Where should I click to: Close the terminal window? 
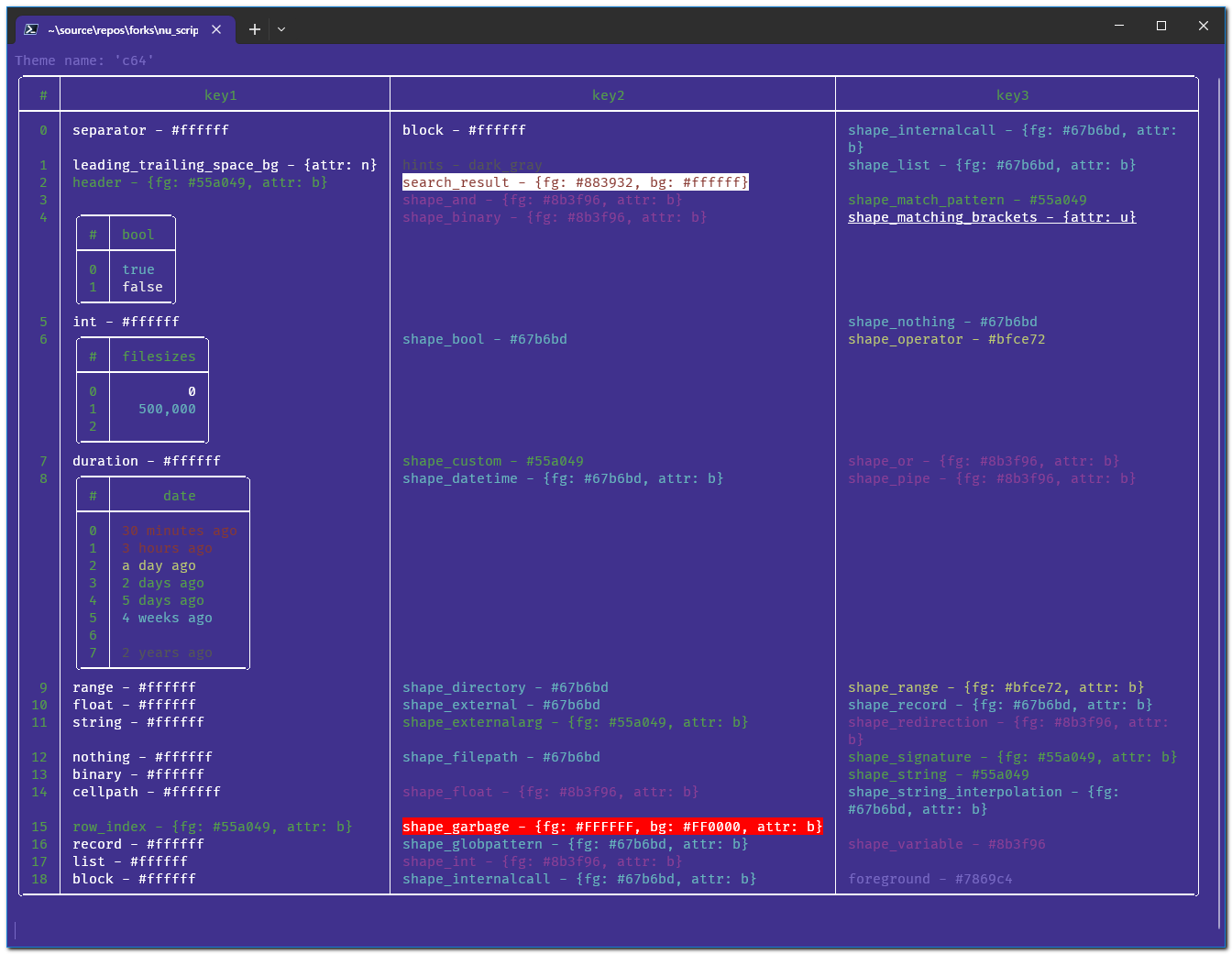1204,26
